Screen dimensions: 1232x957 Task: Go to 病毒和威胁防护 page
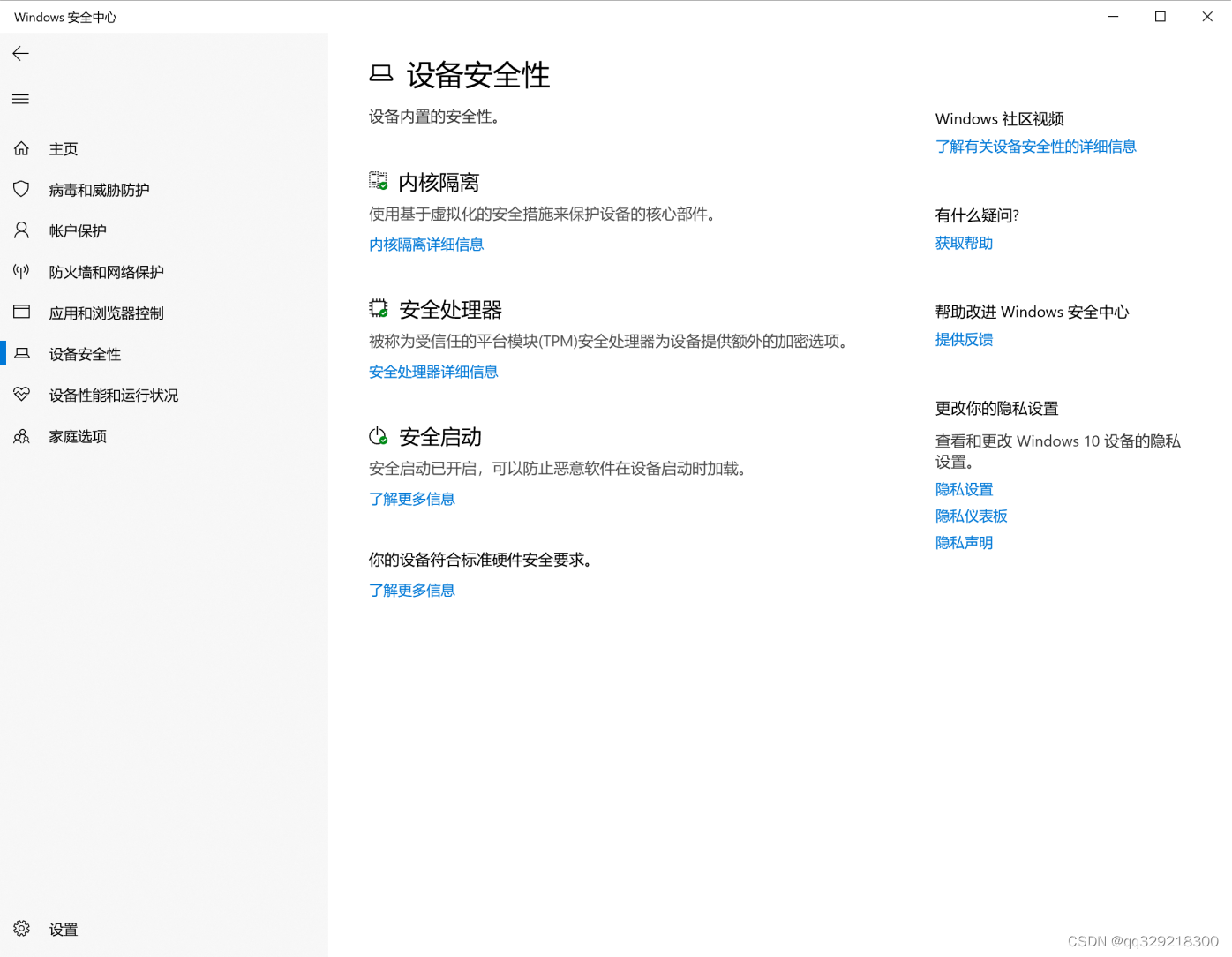[x=164, y=189]
